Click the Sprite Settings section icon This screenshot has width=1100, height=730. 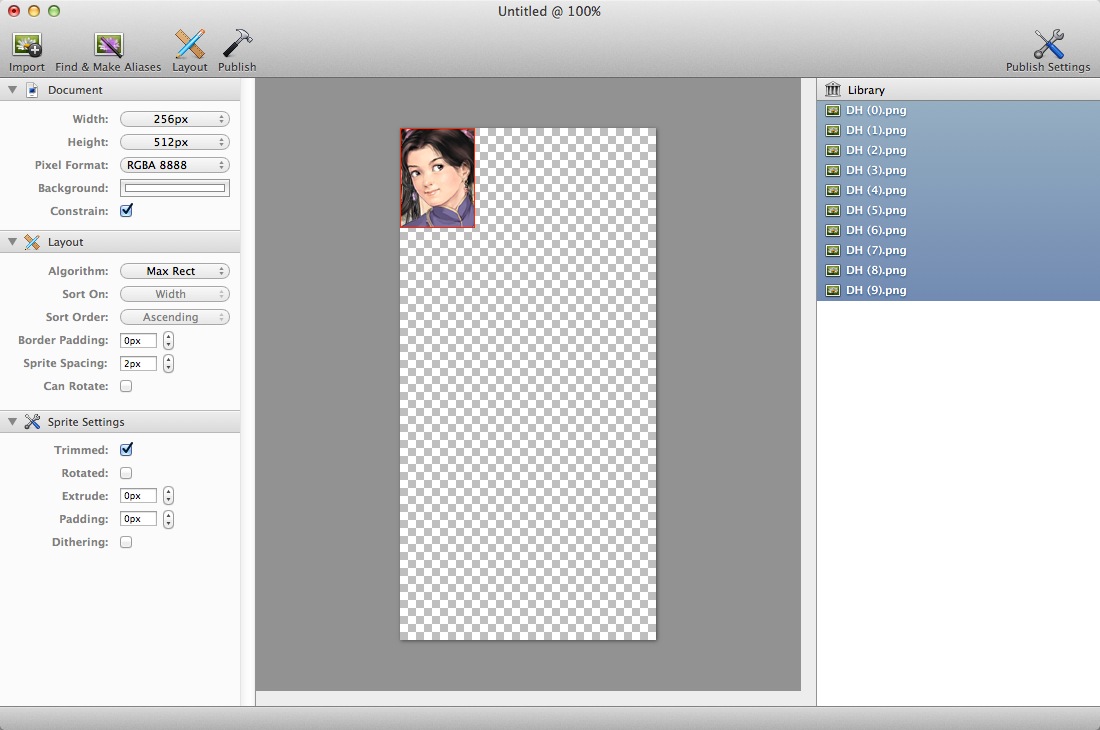click(x=32, y=422)
